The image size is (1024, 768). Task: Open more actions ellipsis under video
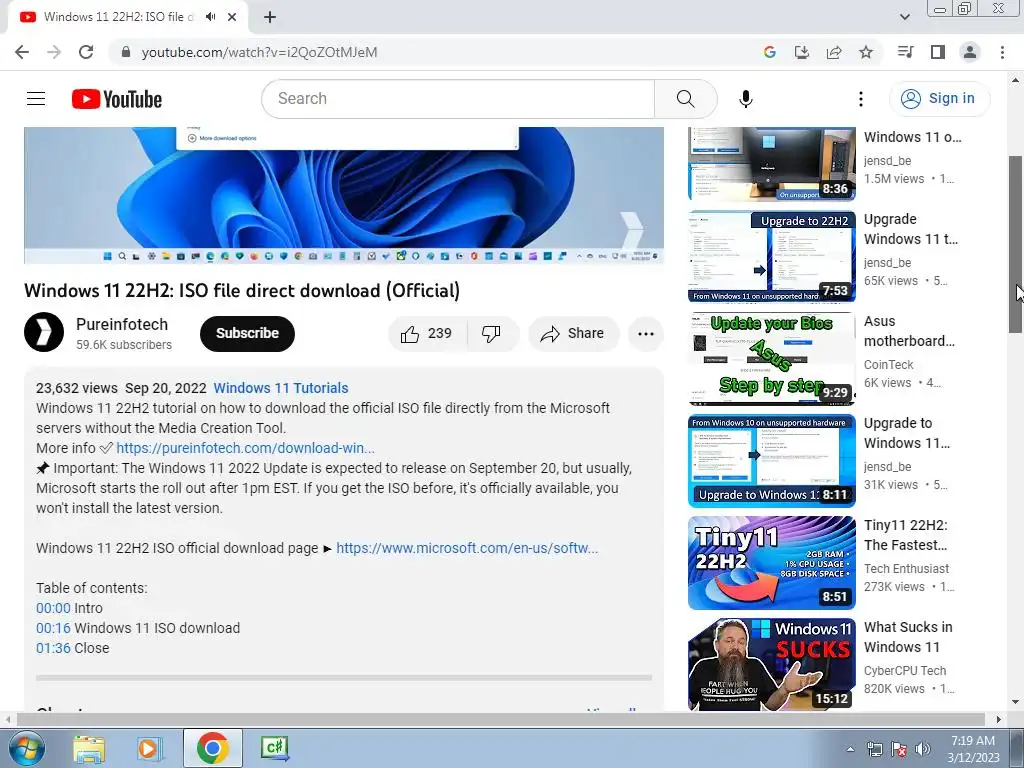646,334
